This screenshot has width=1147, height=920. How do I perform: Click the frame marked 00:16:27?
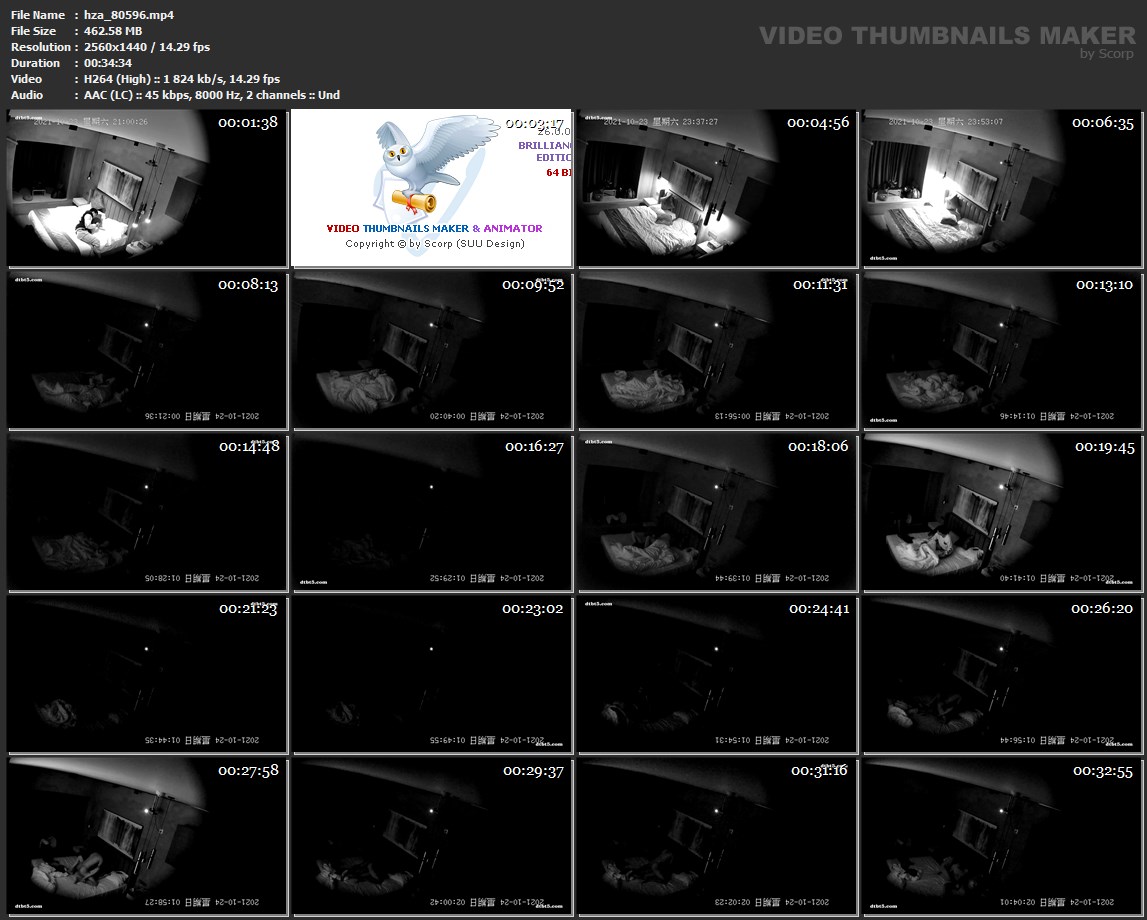[432, 512]
